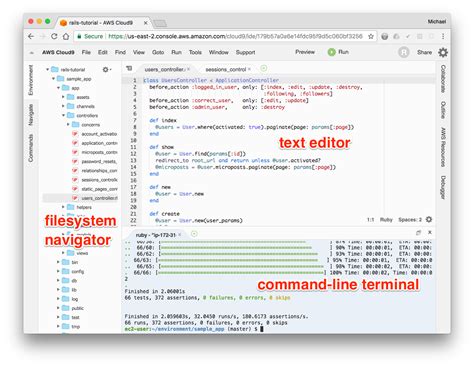Open the AWS Resources side panel
Screen dimensions: 474x367
tap(443, 147)
